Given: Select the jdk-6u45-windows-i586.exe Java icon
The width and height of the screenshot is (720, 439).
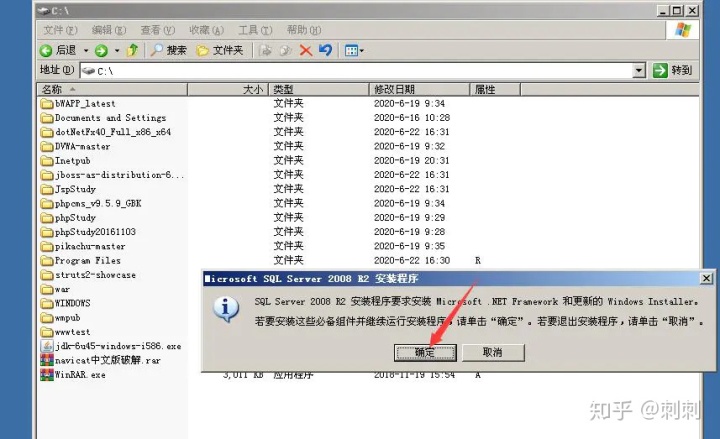Looking at the screenshot, I should [47, 346].
